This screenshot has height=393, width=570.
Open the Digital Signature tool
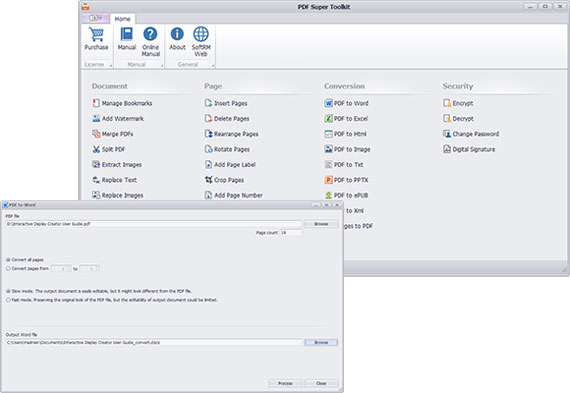tap(469, 149)
